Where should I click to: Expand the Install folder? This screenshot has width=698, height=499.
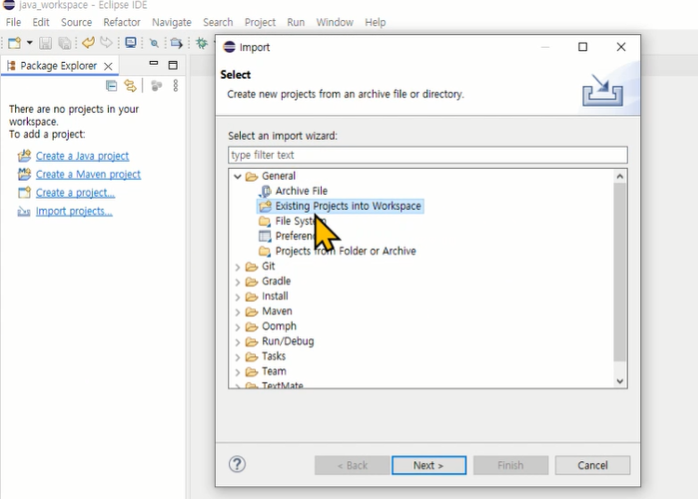237,297
